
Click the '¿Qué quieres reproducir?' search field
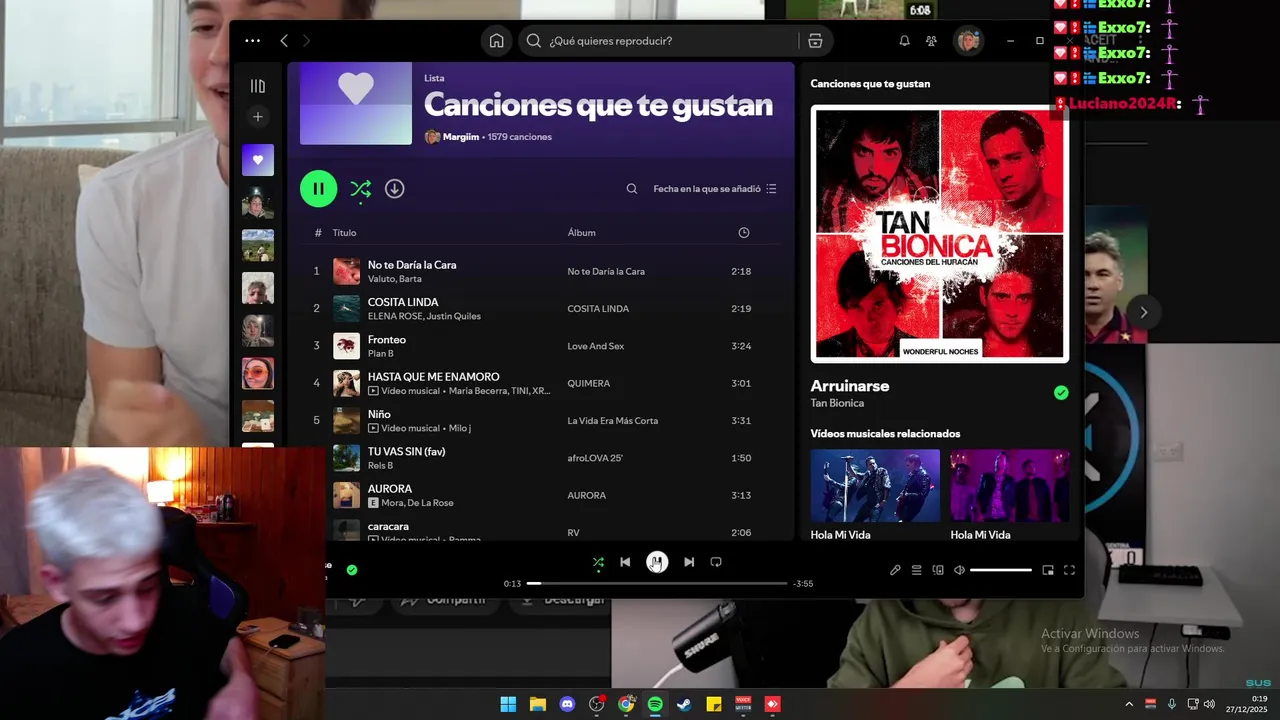[x=660, y=41]
